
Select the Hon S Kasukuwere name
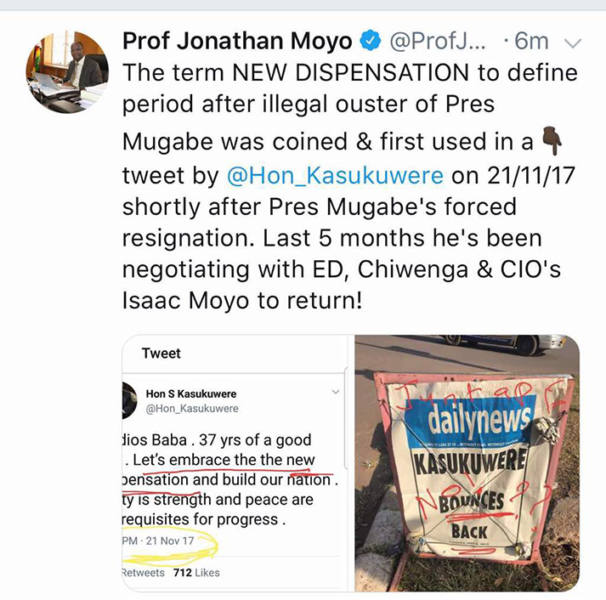pyautogui.click(x=191, y=394)
